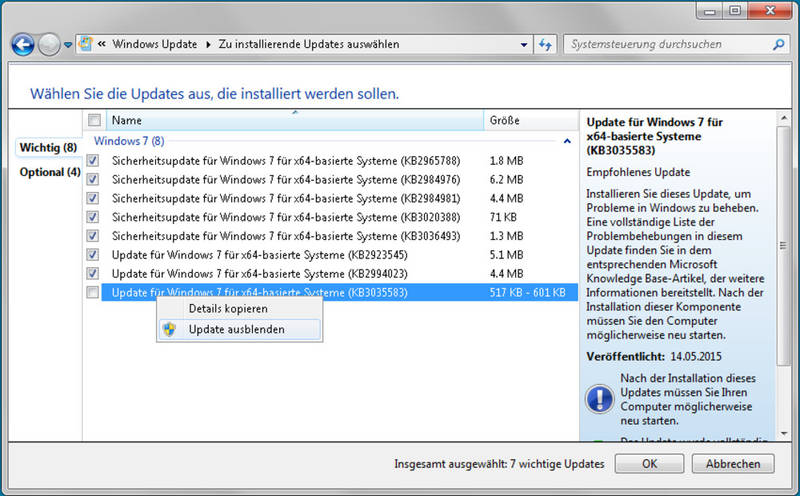Confirm the selection with OK

tap(649, 464)
